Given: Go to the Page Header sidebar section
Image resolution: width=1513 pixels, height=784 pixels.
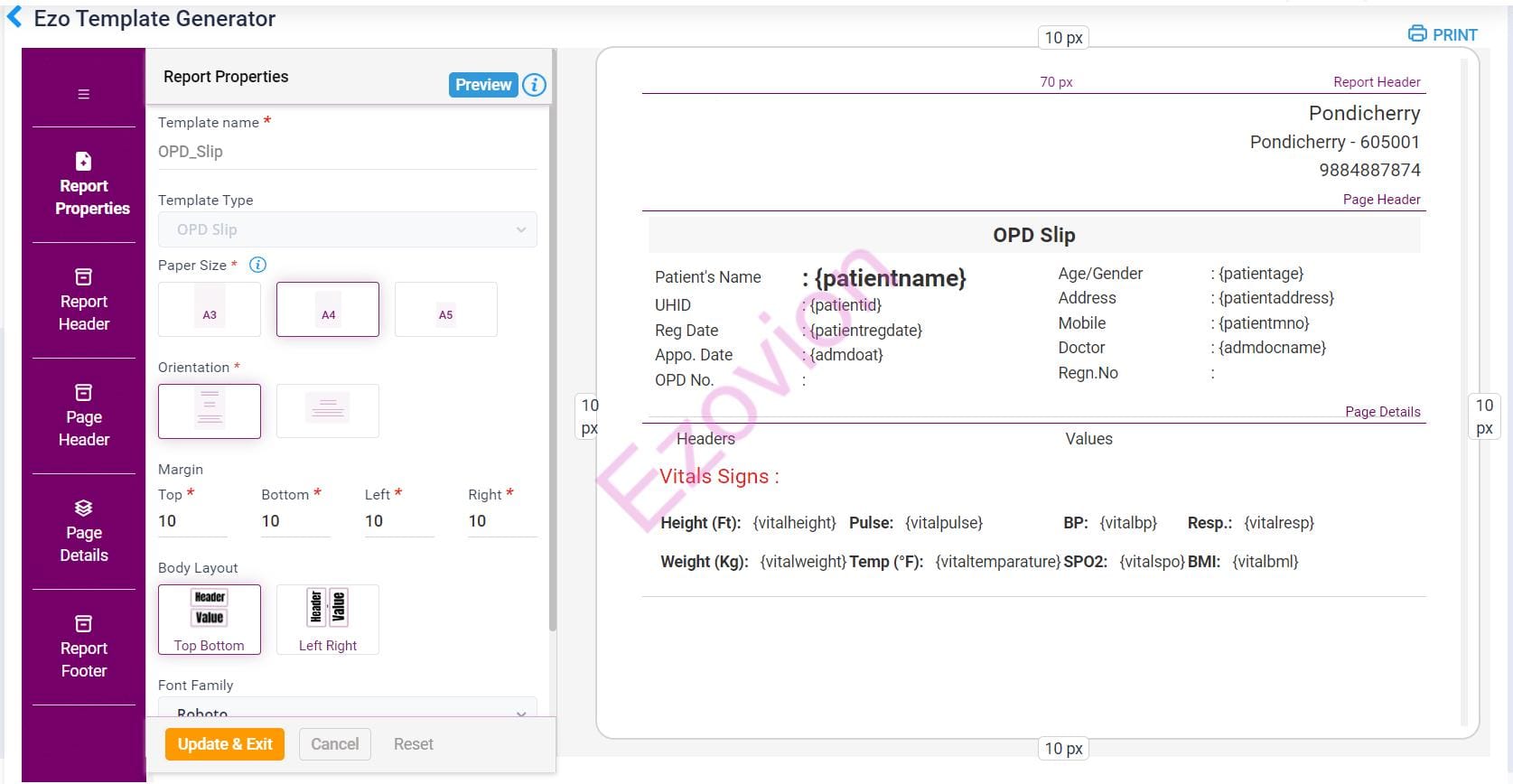Looking at the screenshot, I should (83, 415).
